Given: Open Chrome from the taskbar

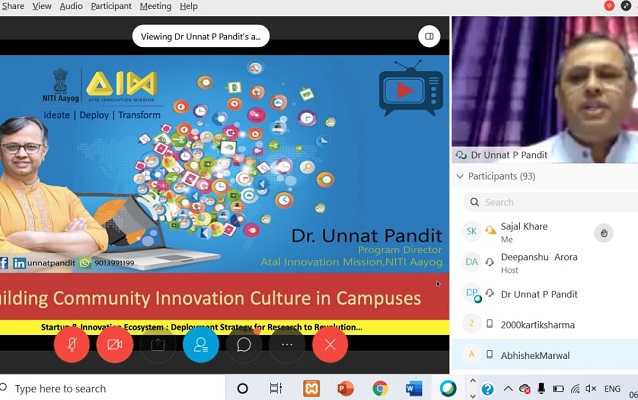Looking at the screenshot, I should point(380,388).
